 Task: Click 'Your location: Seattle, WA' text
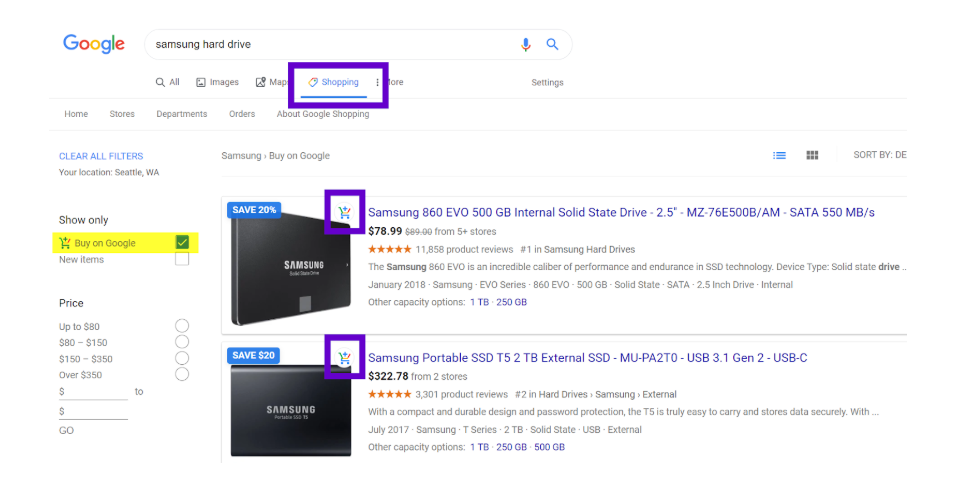tap(109, 172)
